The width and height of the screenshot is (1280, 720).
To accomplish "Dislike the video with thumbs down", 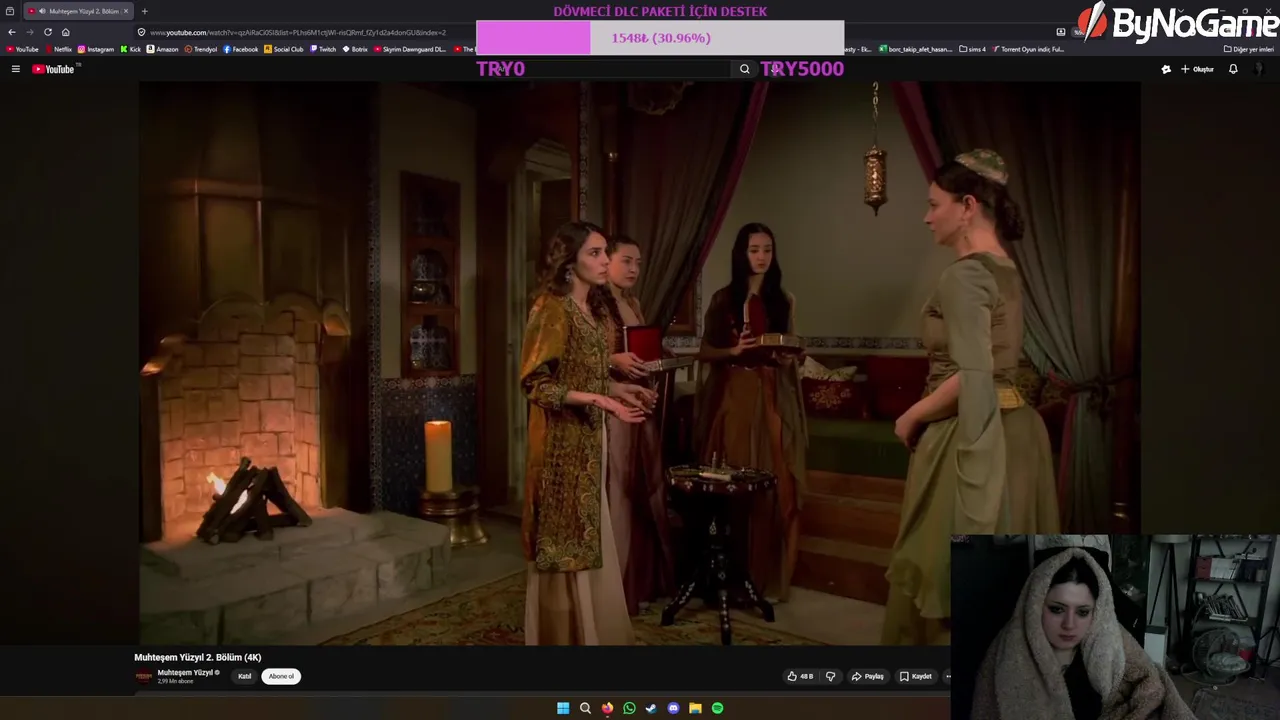I will (830, 676).
